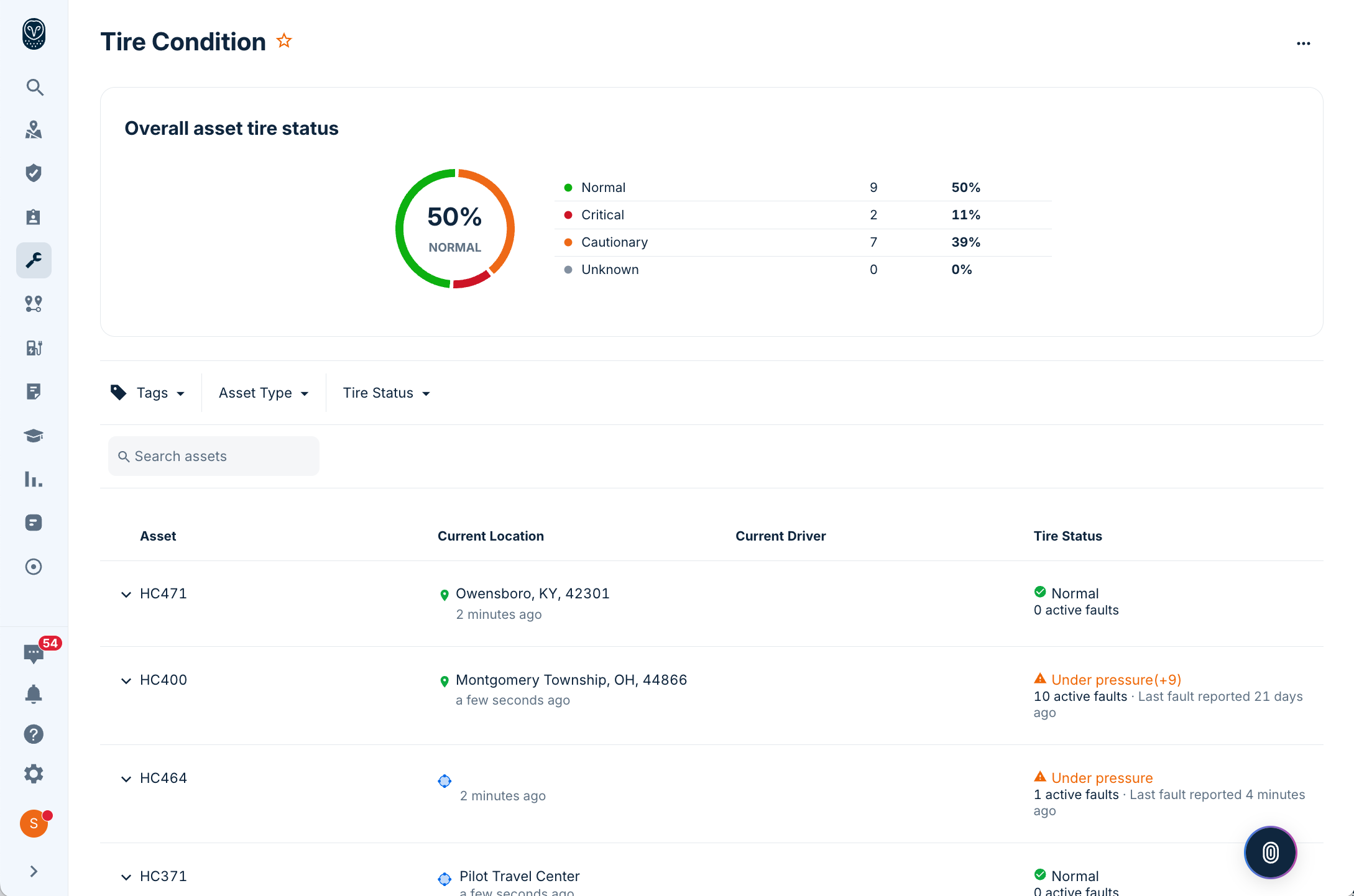1354x896 pixels.
Task: Open the Tire Status filter dropdown
Action: click(x=386, y=392)
